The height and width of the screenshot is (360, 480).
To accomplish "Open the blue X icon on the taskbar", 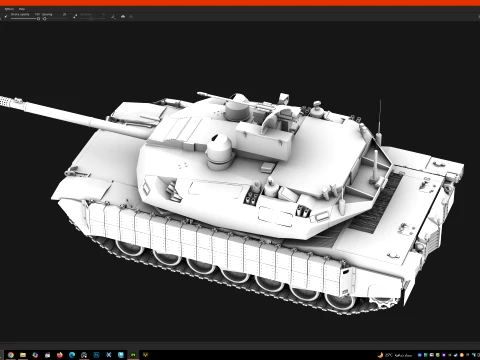I will pos(109,355).
